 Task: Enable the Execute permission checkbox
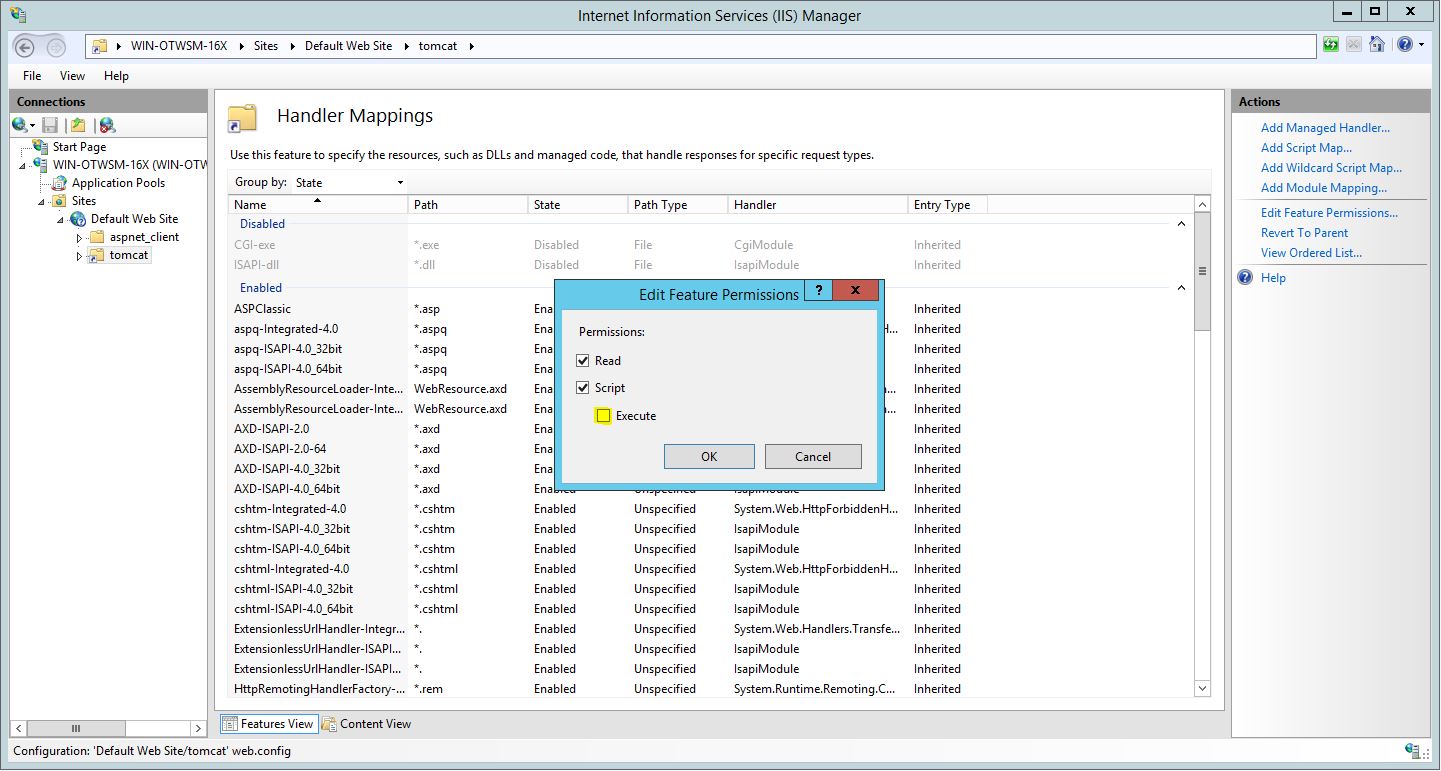coord(603,416)
